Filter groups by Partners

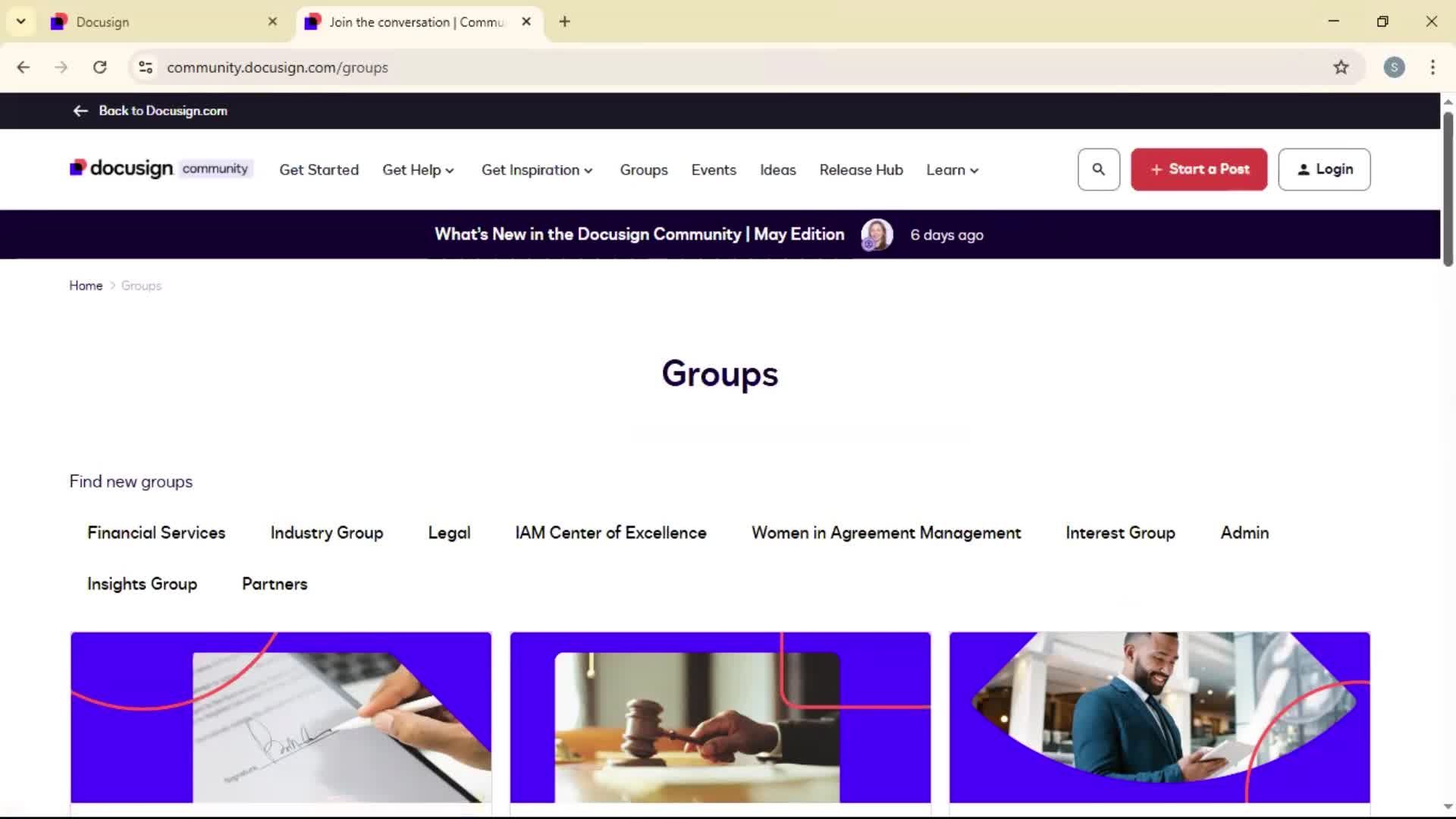[275, 584]
